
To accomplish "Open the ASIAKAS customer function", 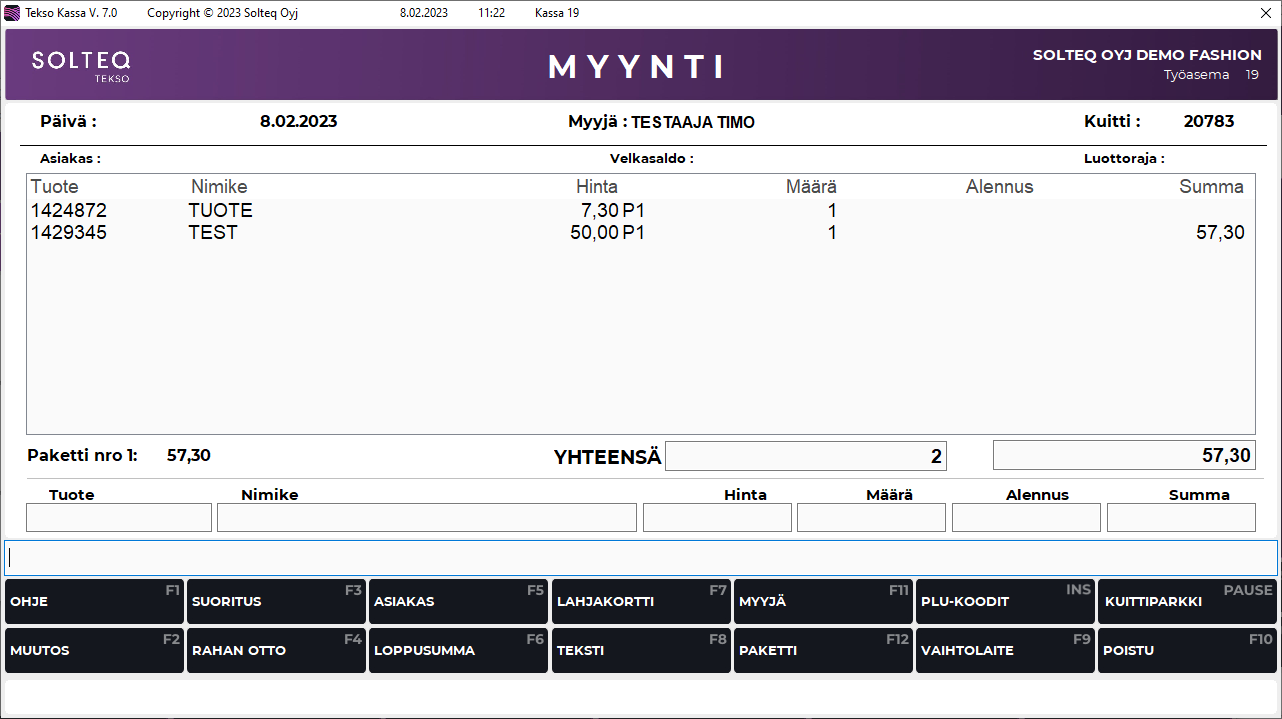I will point(458,602).
